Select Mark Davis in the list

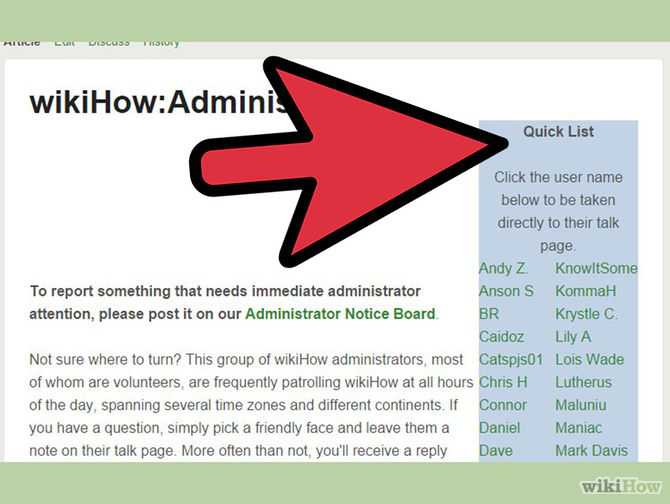(x=591, y=451)
